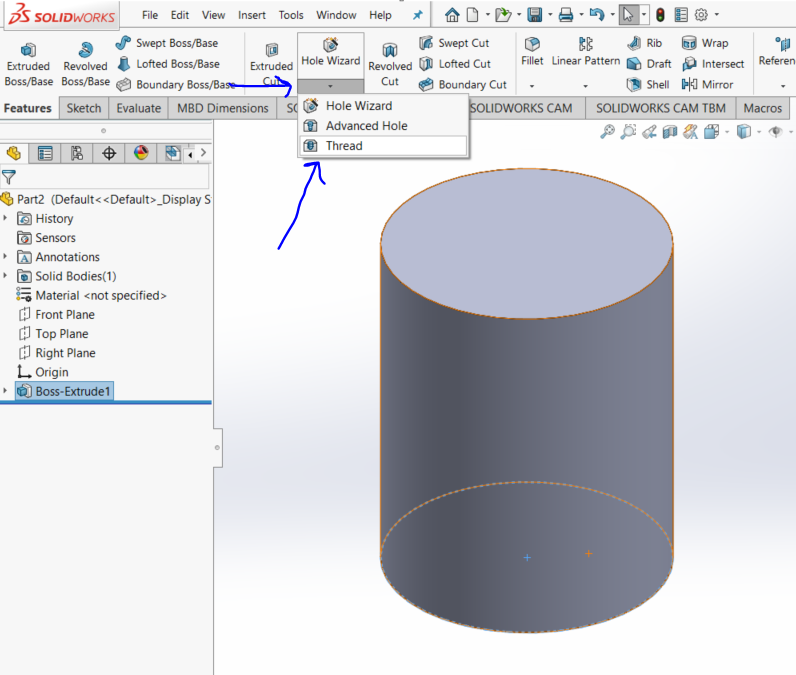Open the Dynamic Annotation Views icon
This screenshot has width=796, height=675.
690,132
